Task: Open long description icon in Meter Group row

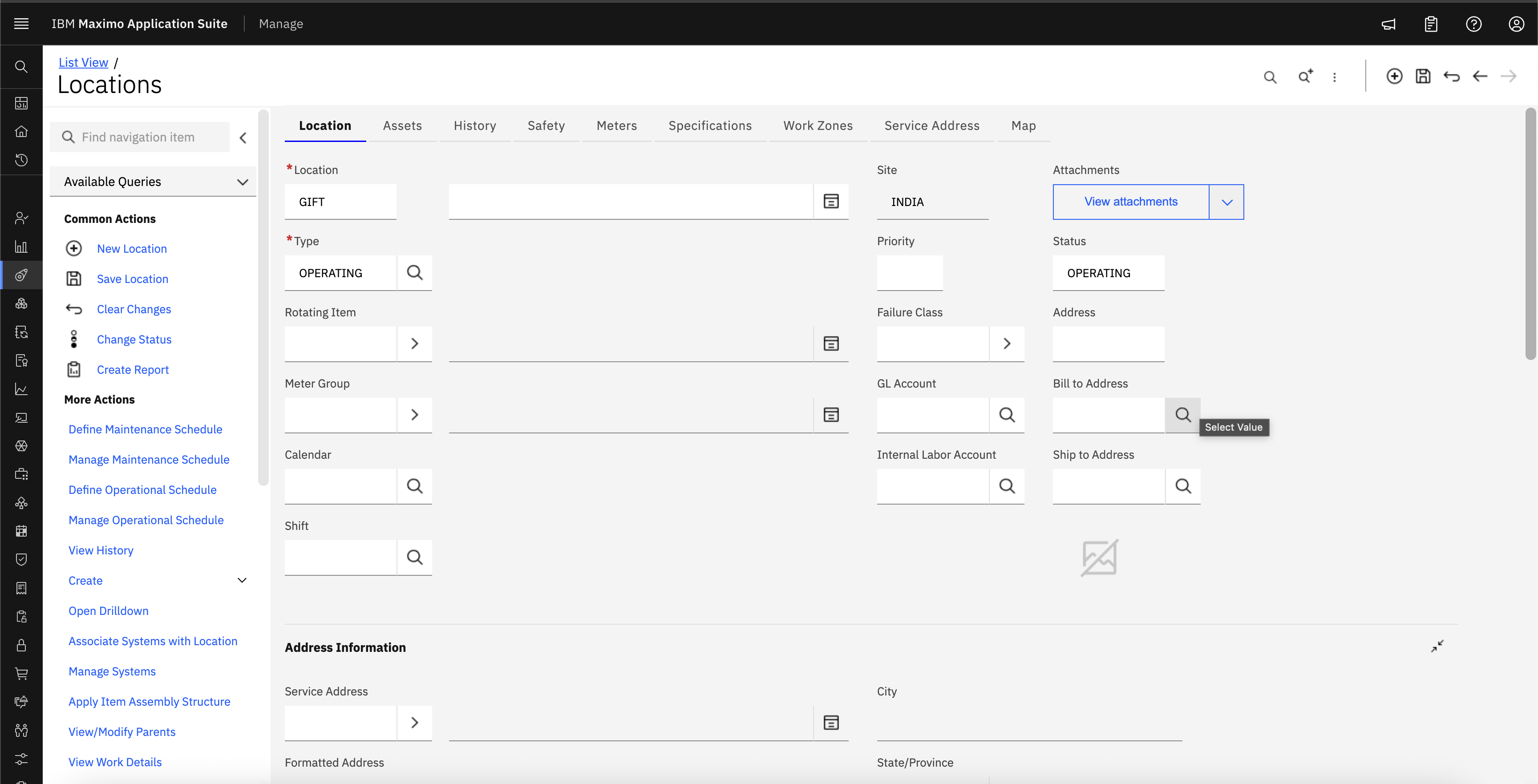Action: coord(831,414)
